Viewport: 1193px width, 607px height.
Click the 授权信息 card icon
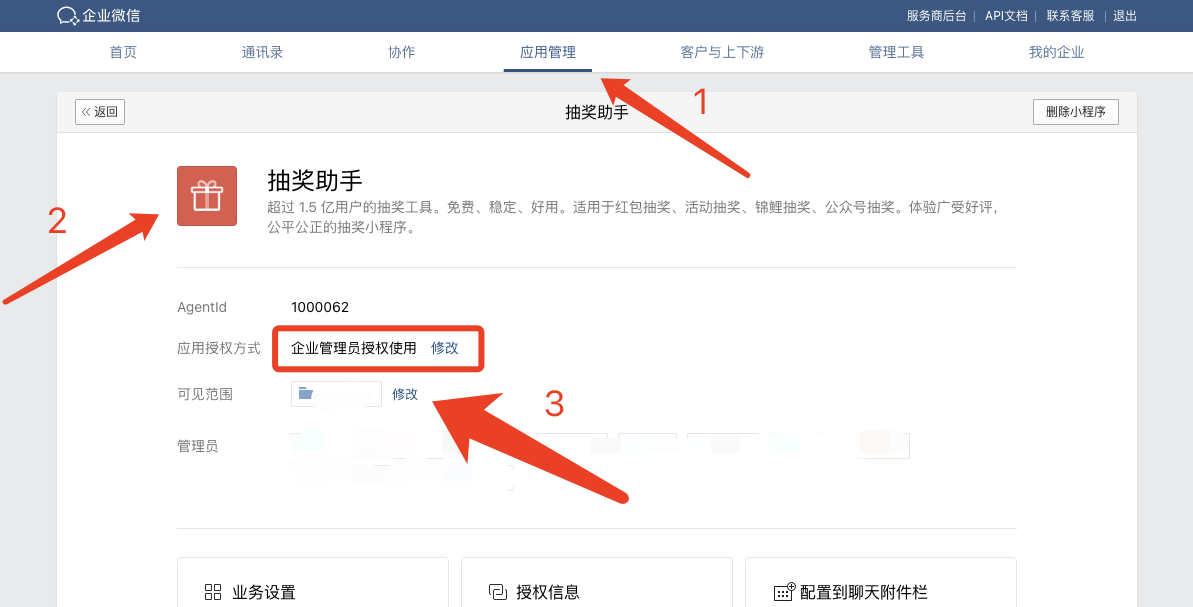[x=498, y=592]
